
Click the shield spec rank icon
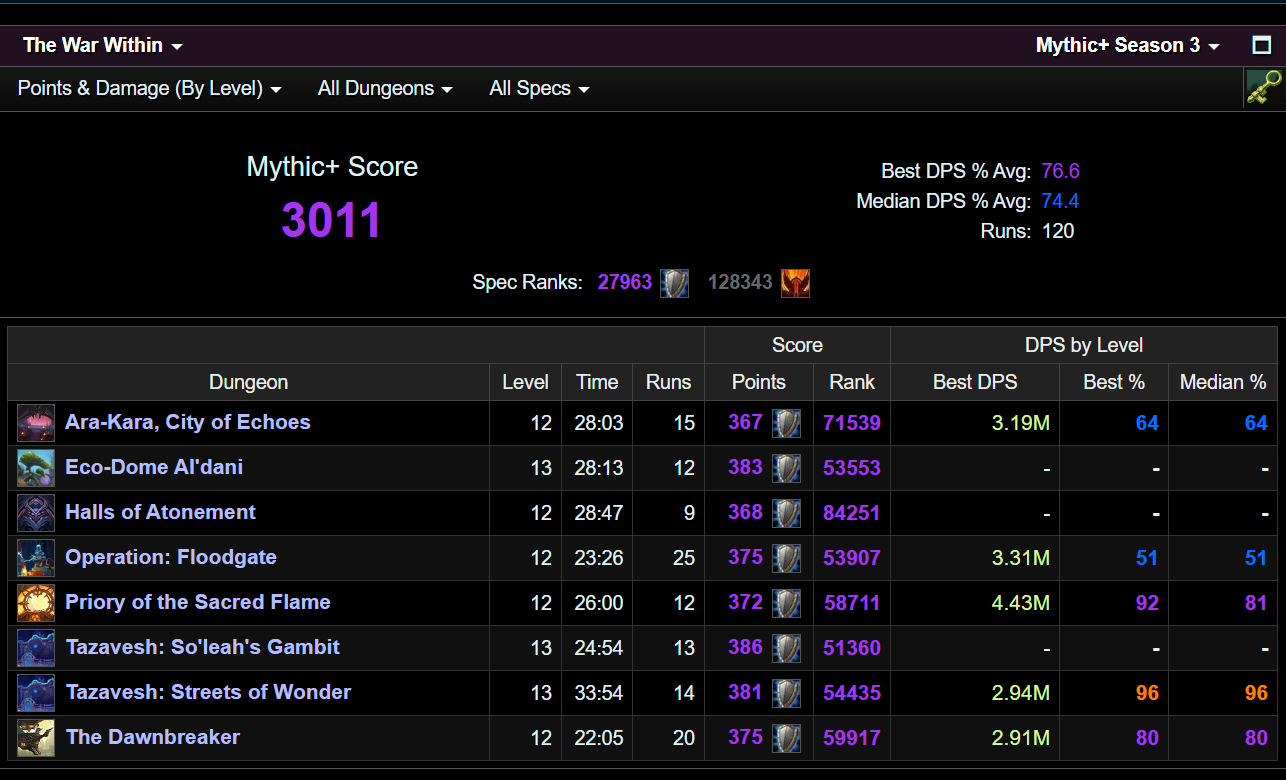coord(675,283)
